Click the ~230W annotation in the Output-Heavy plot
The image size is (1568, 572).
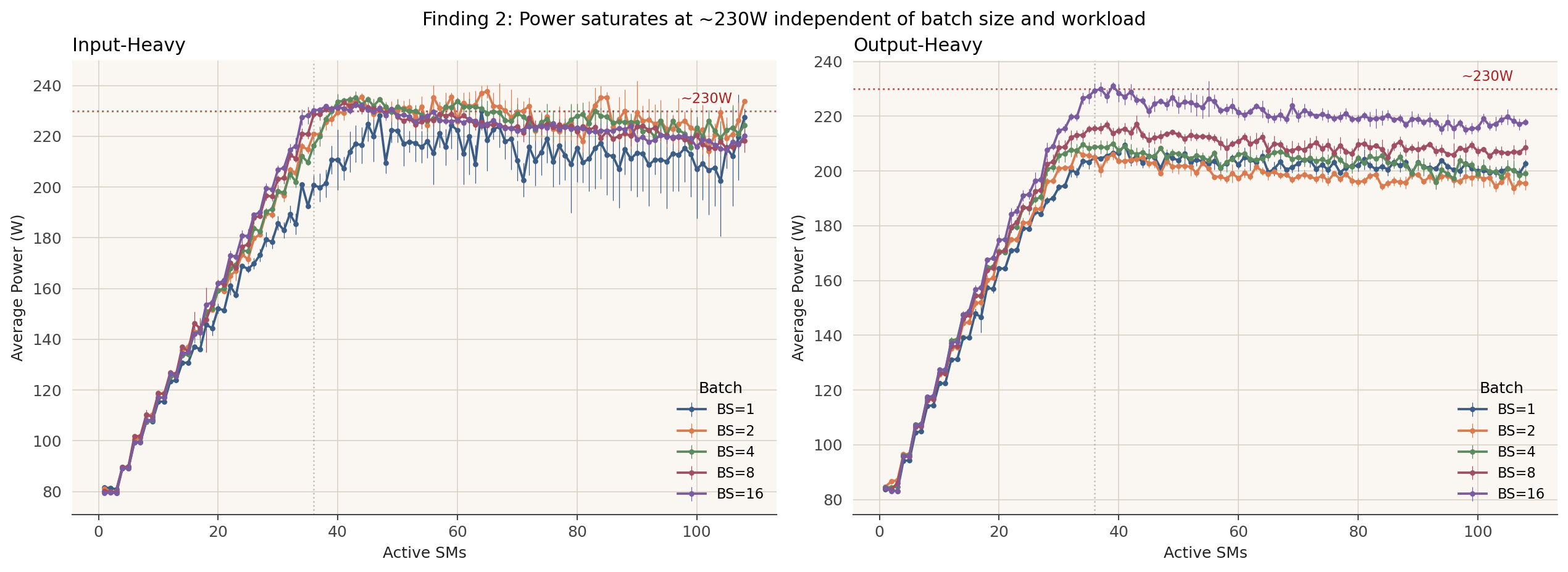[x=1487, y=76]
